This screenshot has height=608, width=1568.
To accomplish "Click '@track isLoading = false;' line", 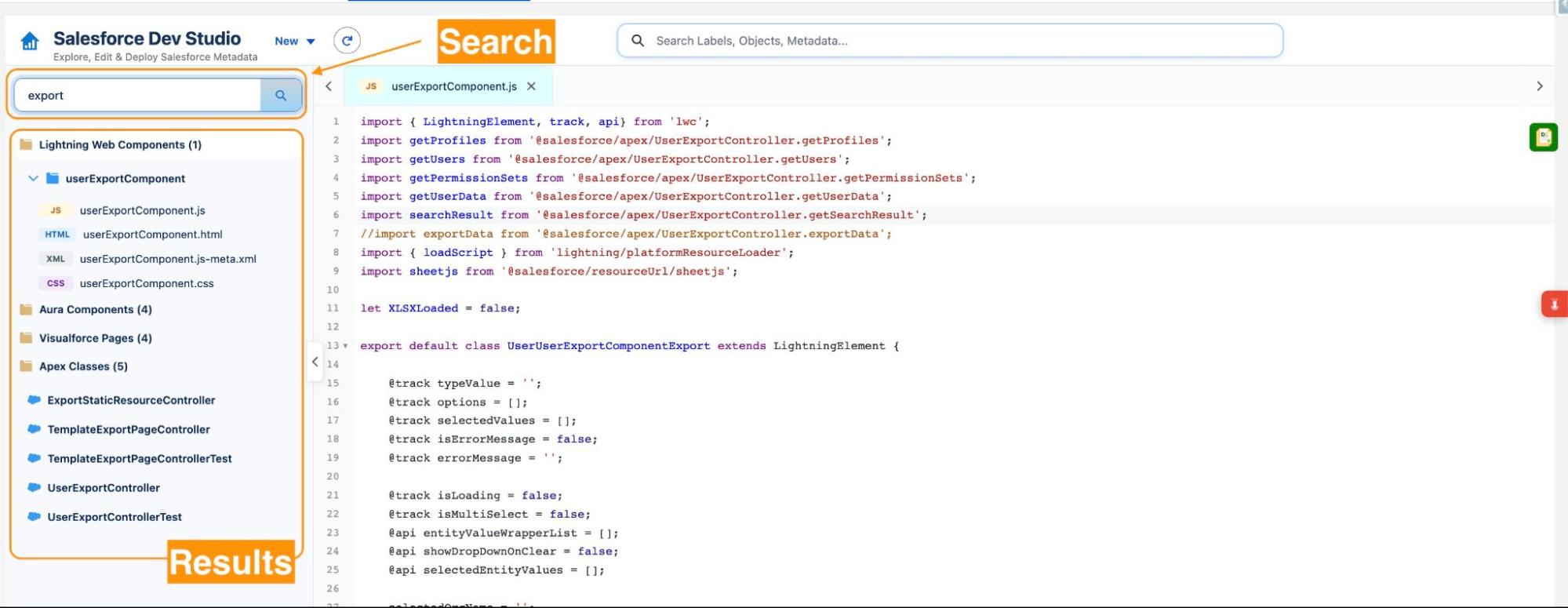I will tap(475, 496).
